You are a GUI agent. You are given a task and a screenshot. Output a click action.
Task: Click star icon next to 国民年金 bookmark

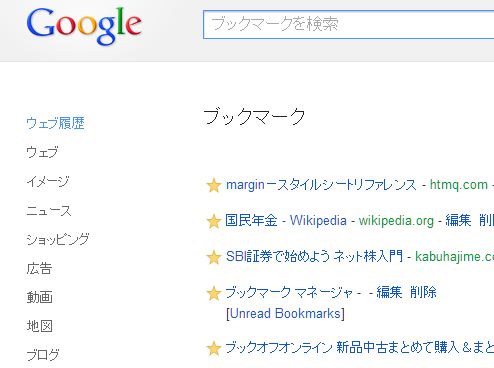(214, 221)
